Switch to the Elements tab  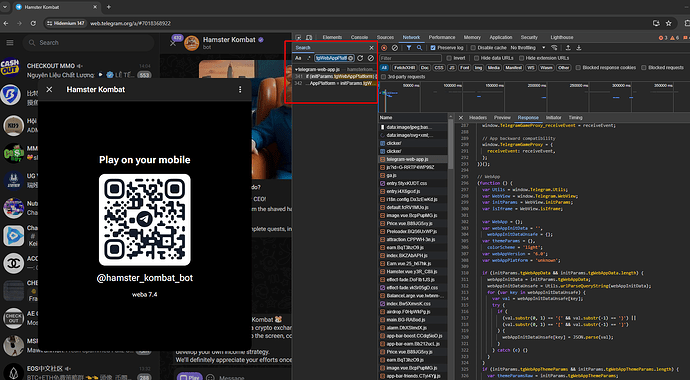pos(332,38)
